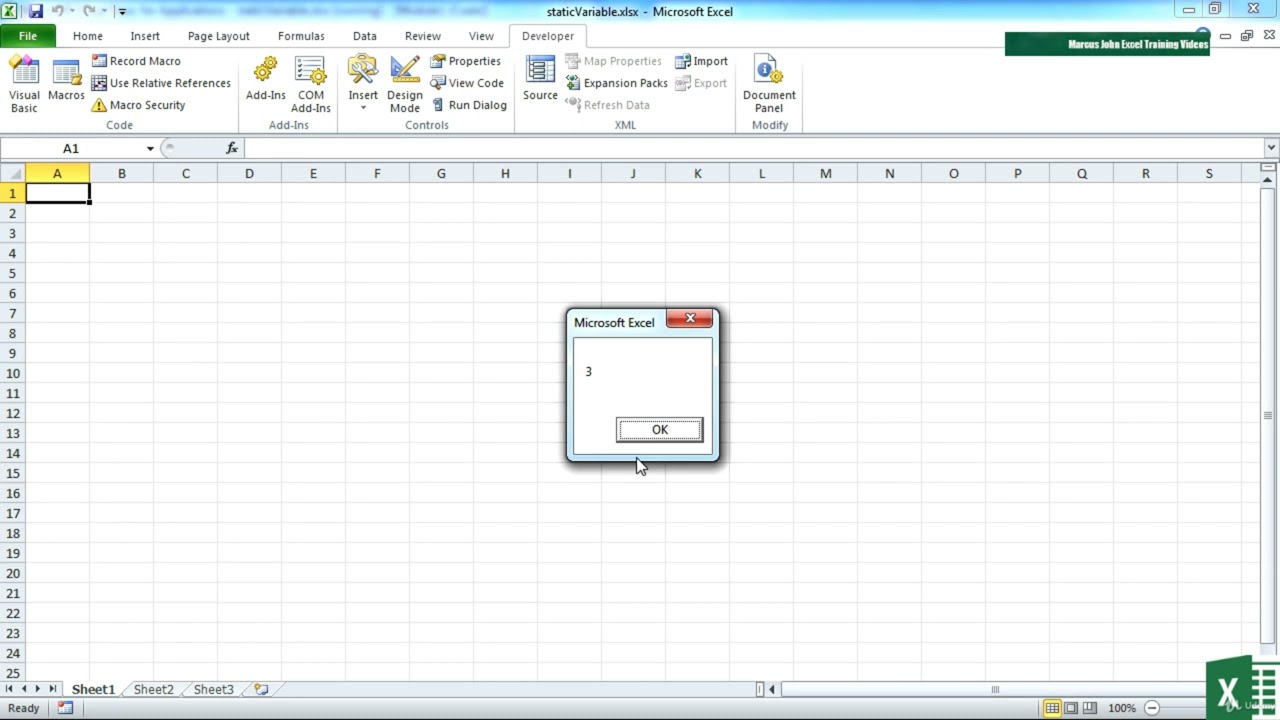Switch to Sheet3 tab

[x=213, y=689]
